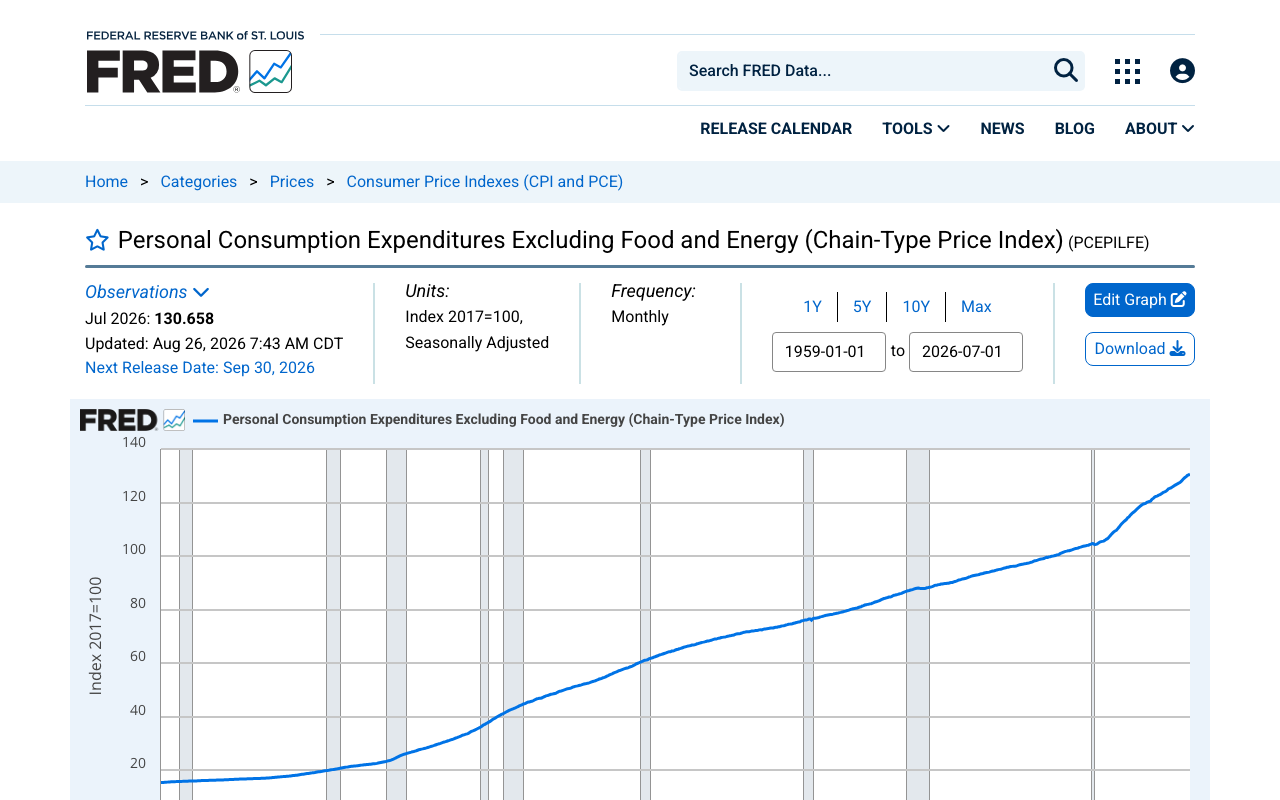Click the series ID (PCEPILFE)
1280x800 pixels.
tap(1109, 243)
